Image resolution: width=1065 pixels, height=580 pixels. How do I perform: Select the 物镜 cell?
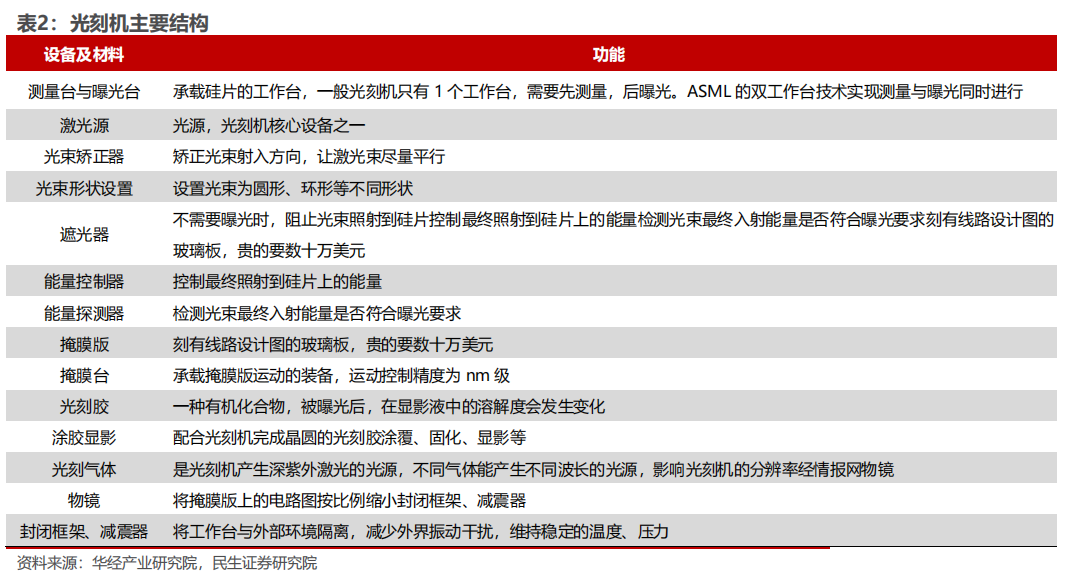(x=84, y=501)
